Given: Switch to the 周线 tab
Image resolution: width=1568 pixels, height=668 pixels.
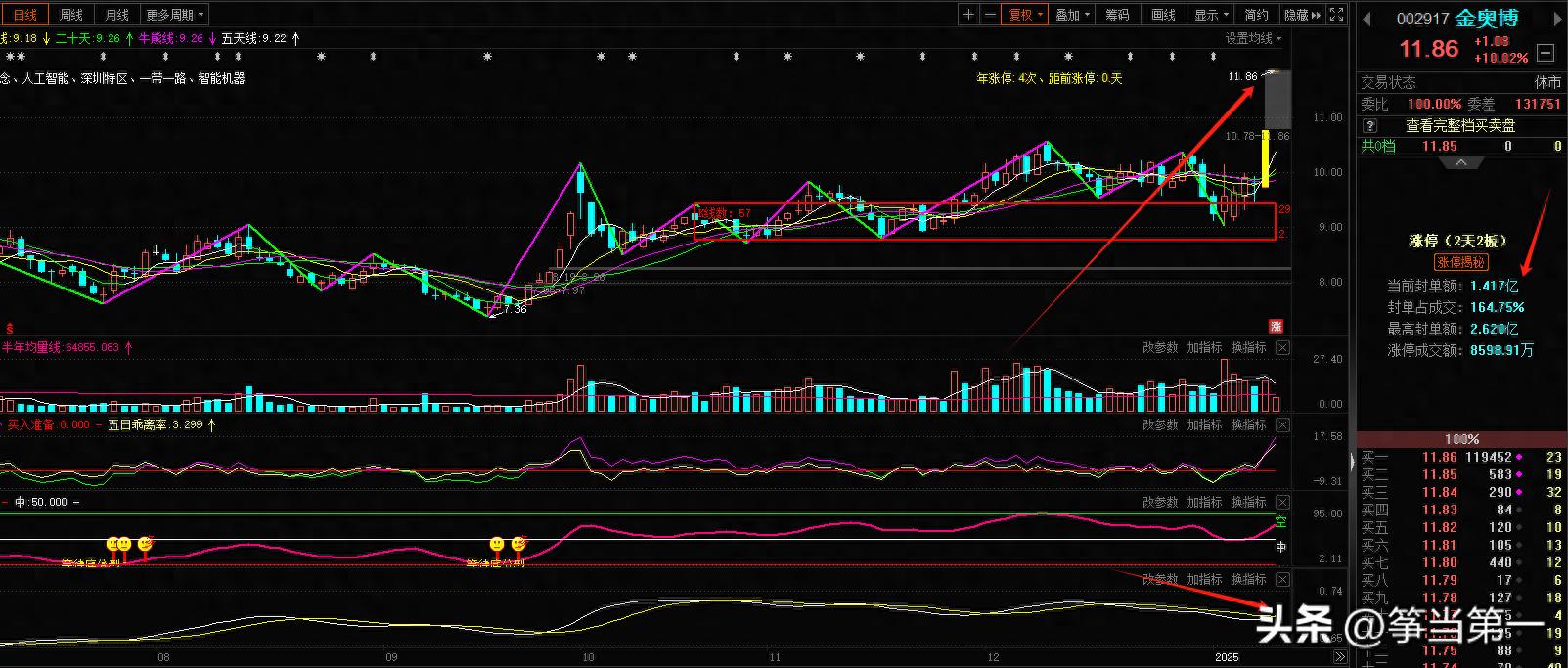Looking at the screenshot, I should [x=71, y=15].
